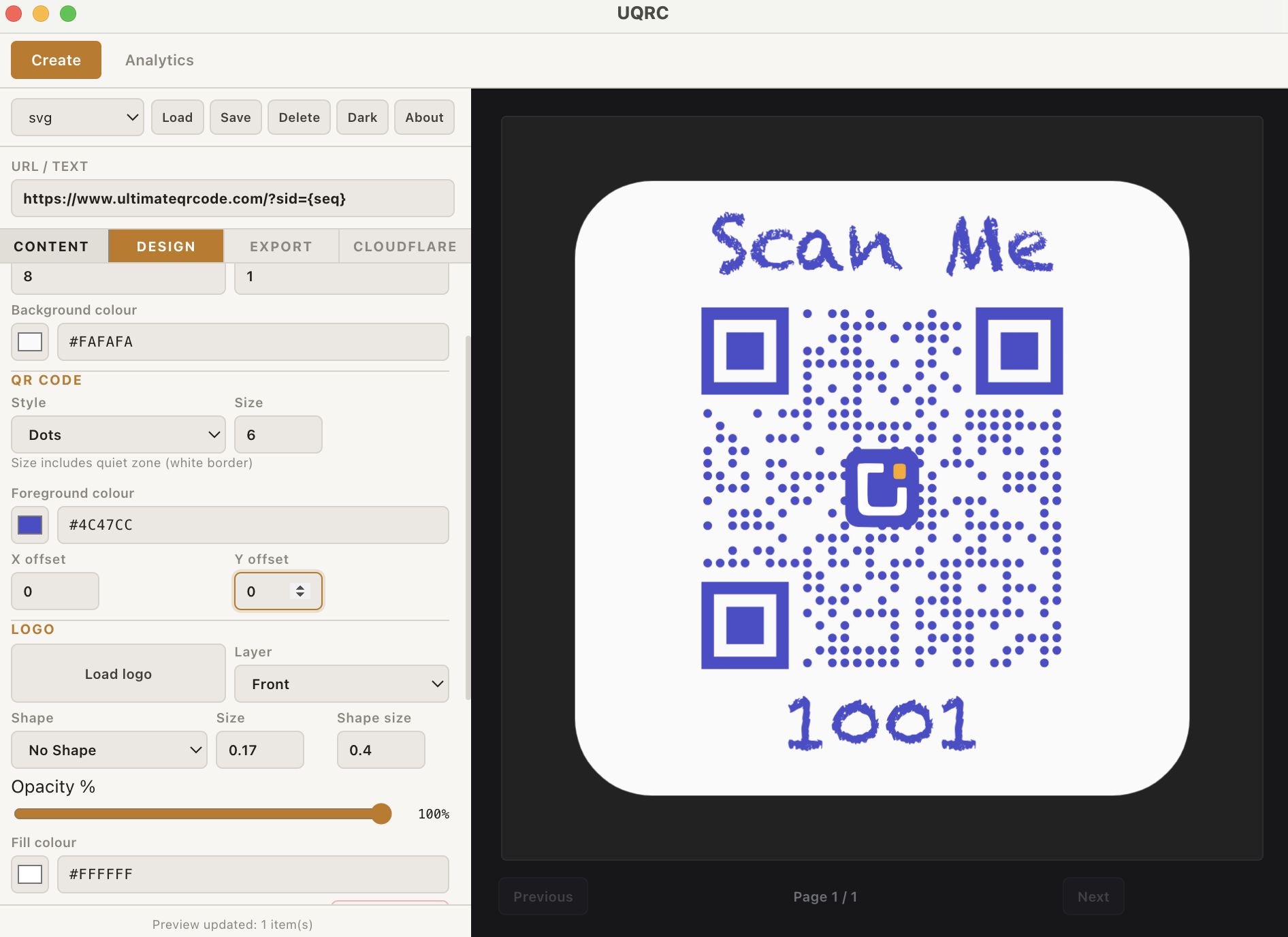The width and height of the screenshot is (1288, 937).
Task: Click the logo Size field 0.17
Action: pyautogui.click(x=260, y=750)
